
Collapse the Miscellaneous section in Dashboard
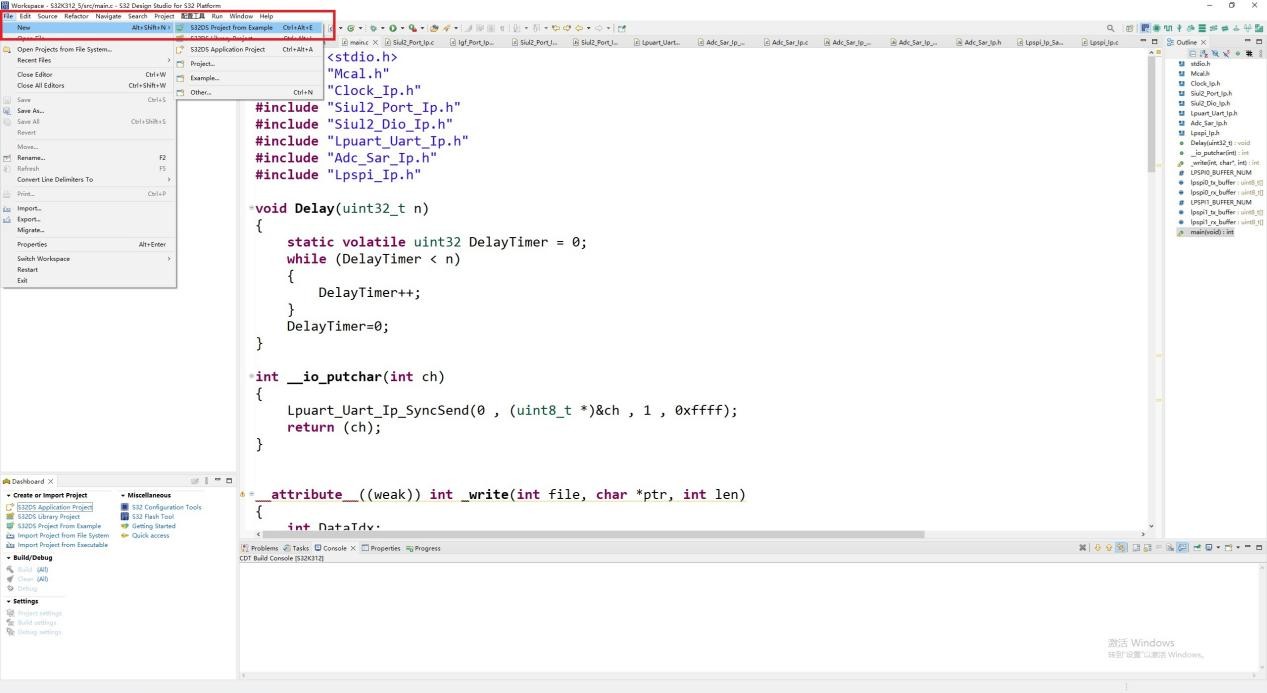tap(123, 495)
